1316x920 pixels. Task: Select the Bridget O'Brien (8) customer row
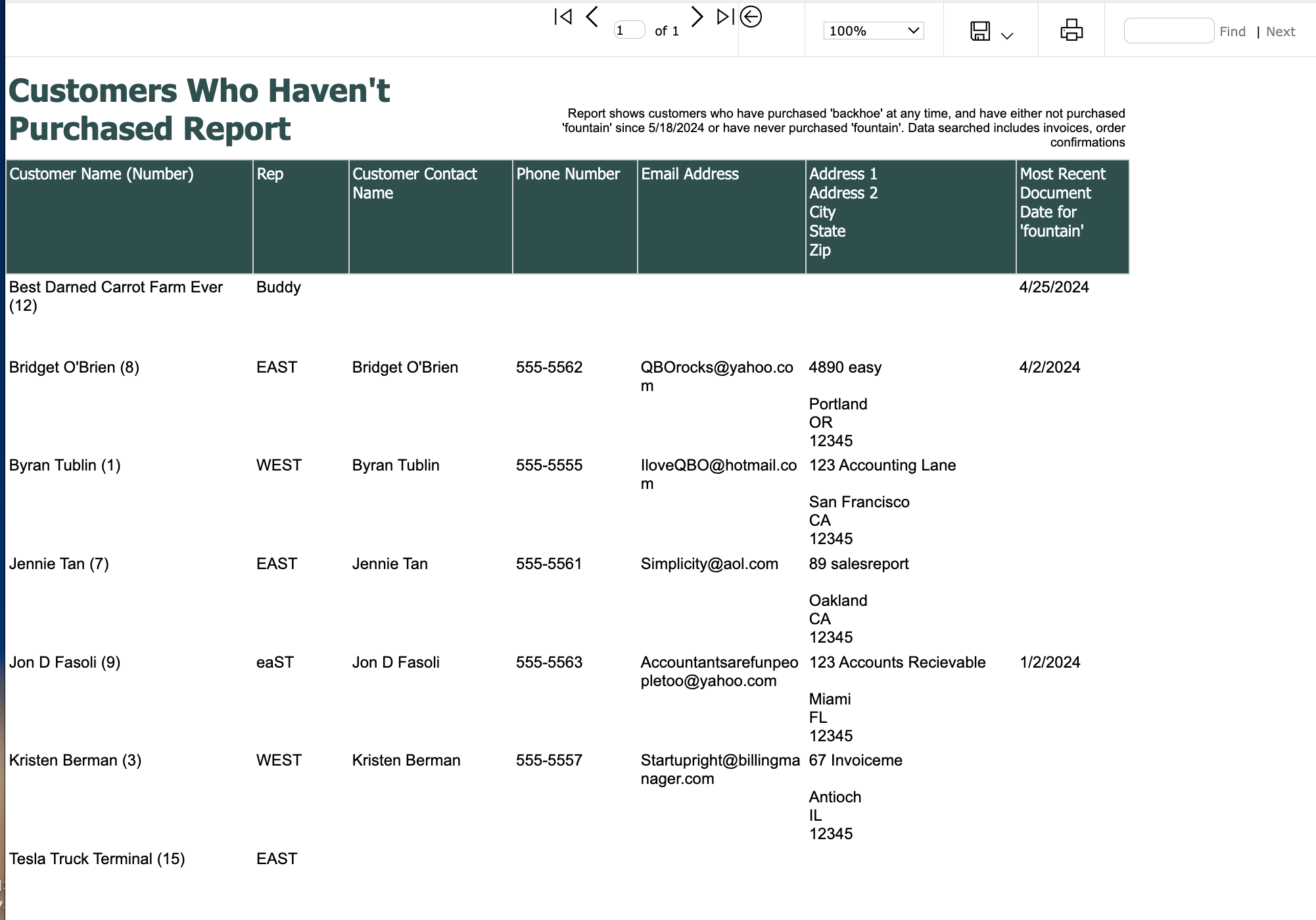74,367
